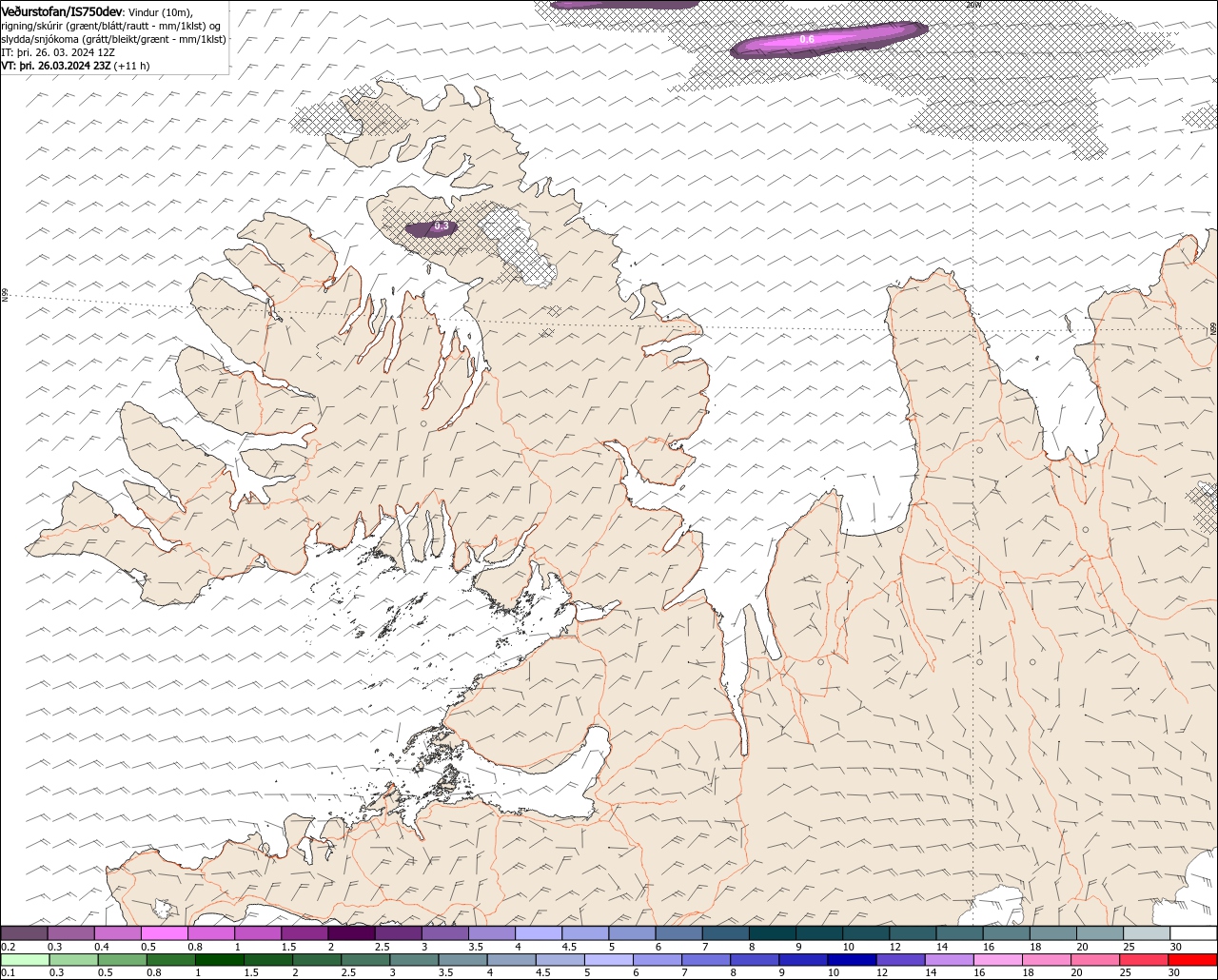The width and height of the screenshot is (1218, 980).
Task: Select the upper-row darkest purple swatch at 2
Action: coord(351,933)
